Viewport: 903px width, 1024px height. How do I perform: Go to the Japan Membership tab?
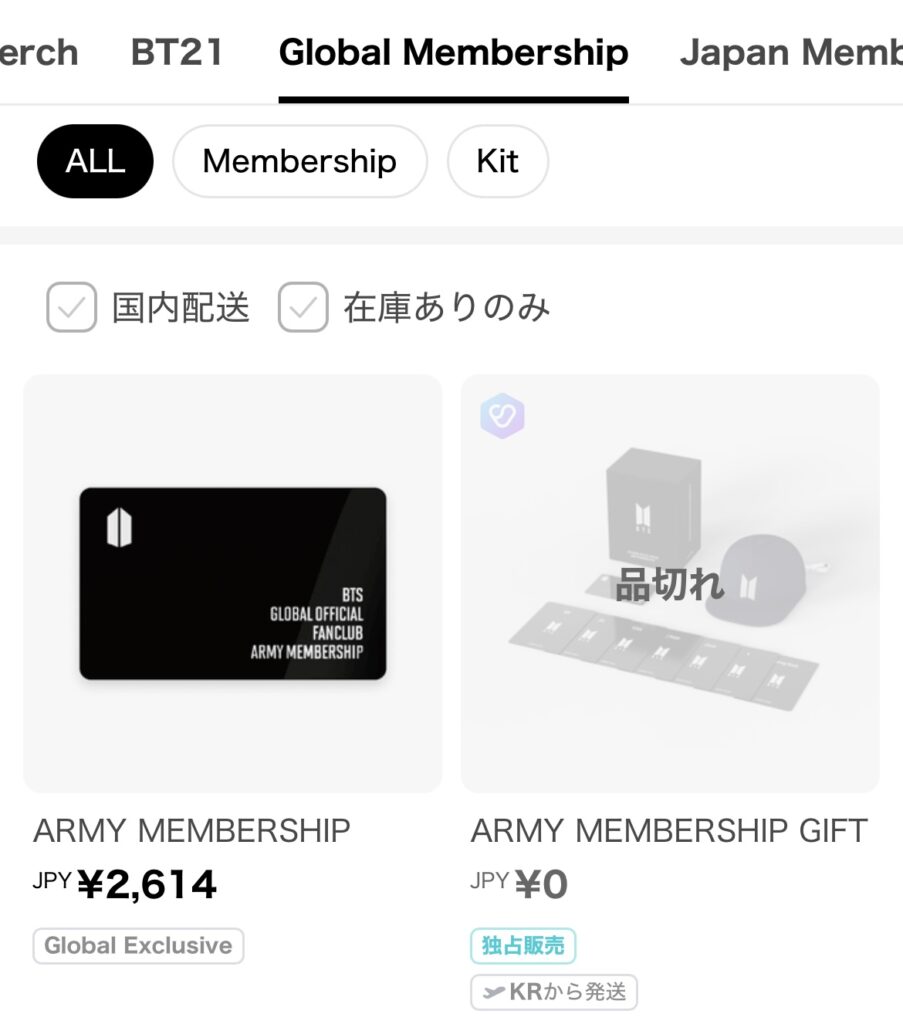coord(790,52)
